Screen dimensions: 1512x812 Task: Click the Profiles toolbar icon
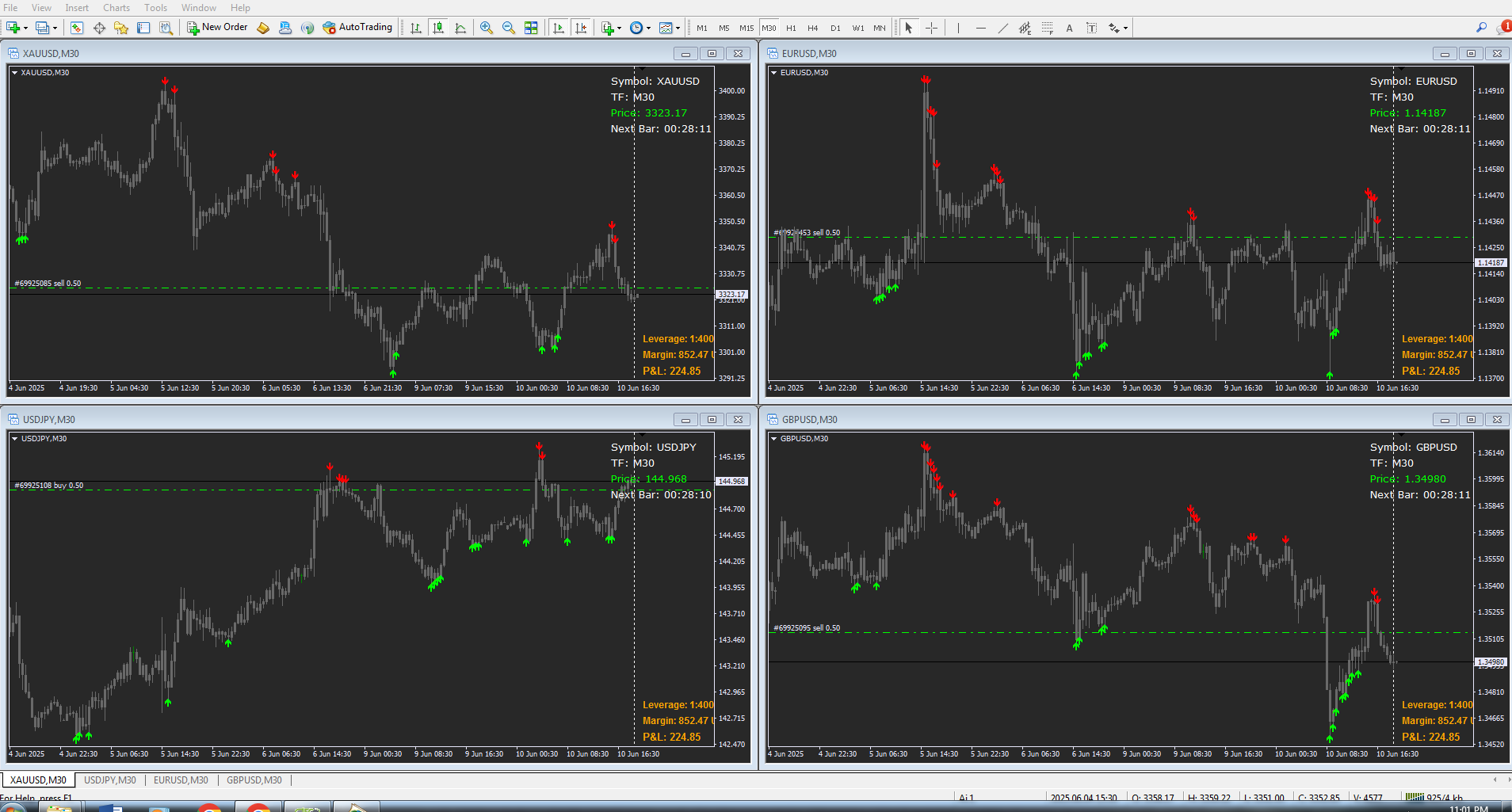[42, 28]
